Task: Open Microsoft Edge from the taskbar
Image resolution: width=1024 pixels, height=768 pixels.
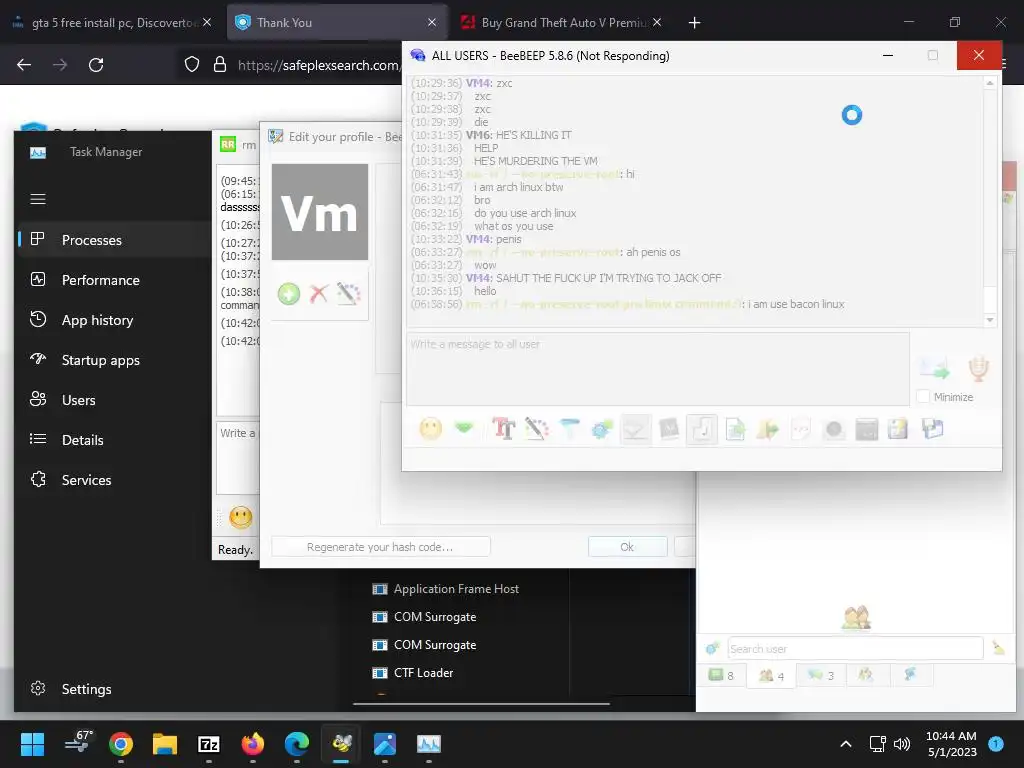Action: coord(296,744)
